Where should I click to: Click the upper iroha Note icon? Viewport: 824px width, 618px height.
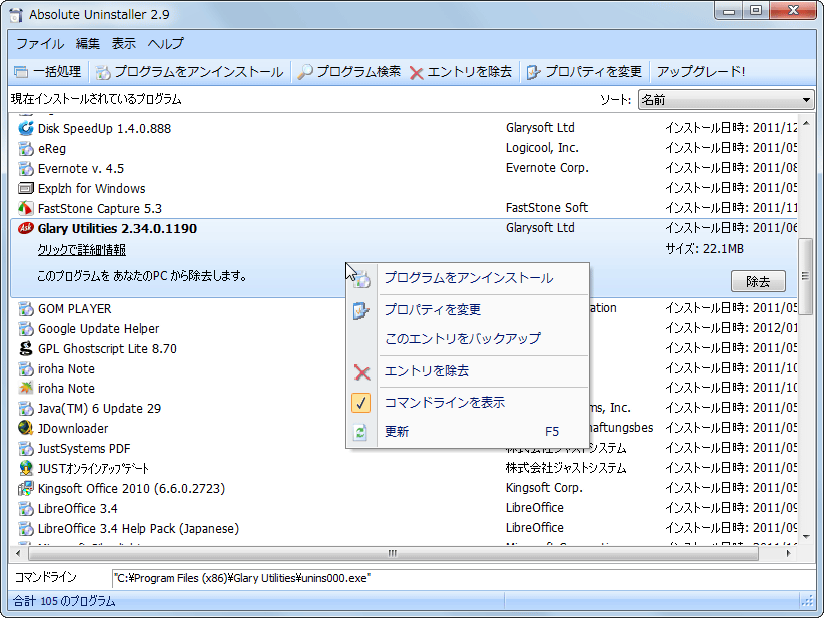[x=25, y=368]
